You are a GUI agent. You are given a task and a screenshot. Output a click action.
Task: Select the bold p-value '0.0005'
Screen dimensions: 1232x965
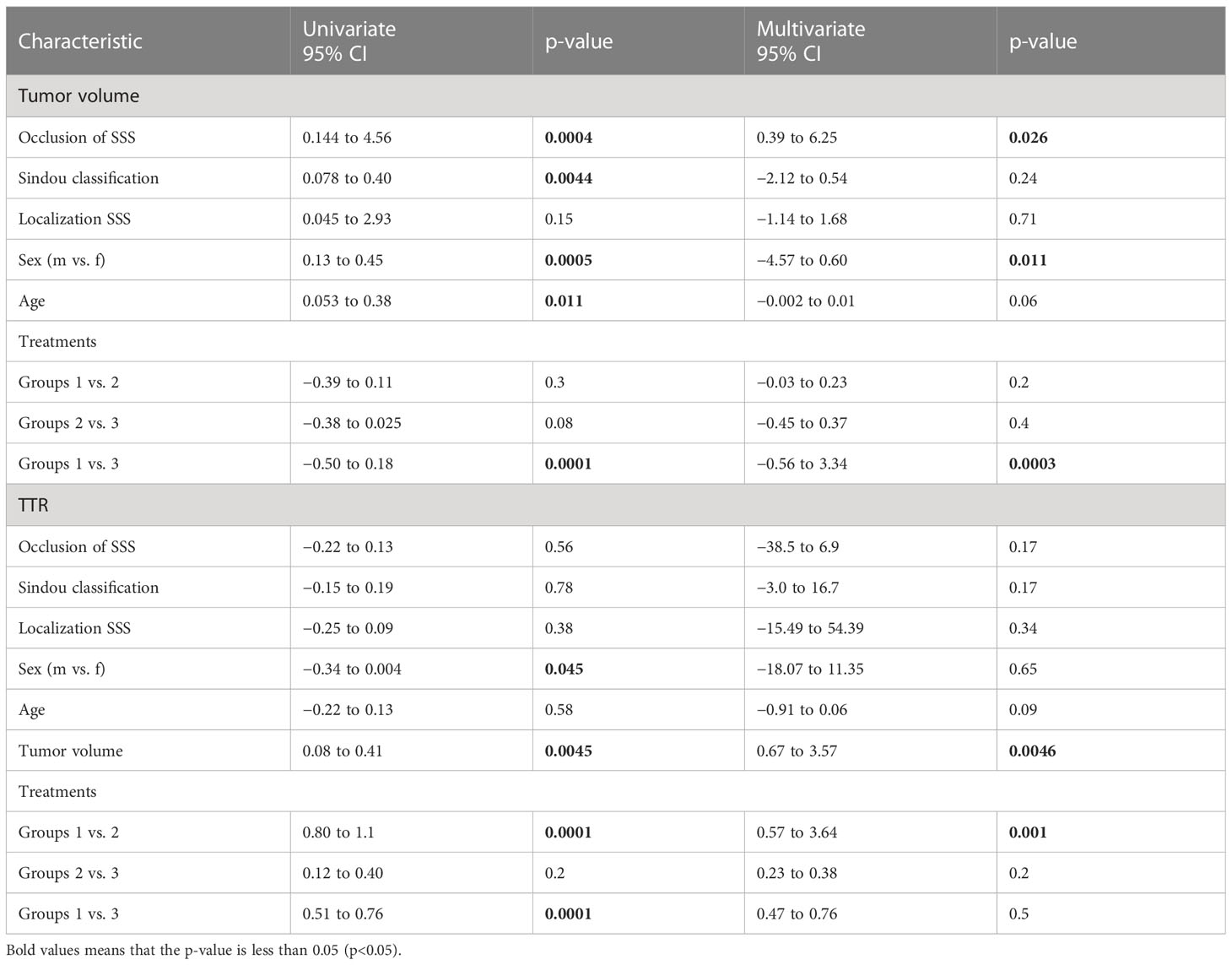point(569,260)
